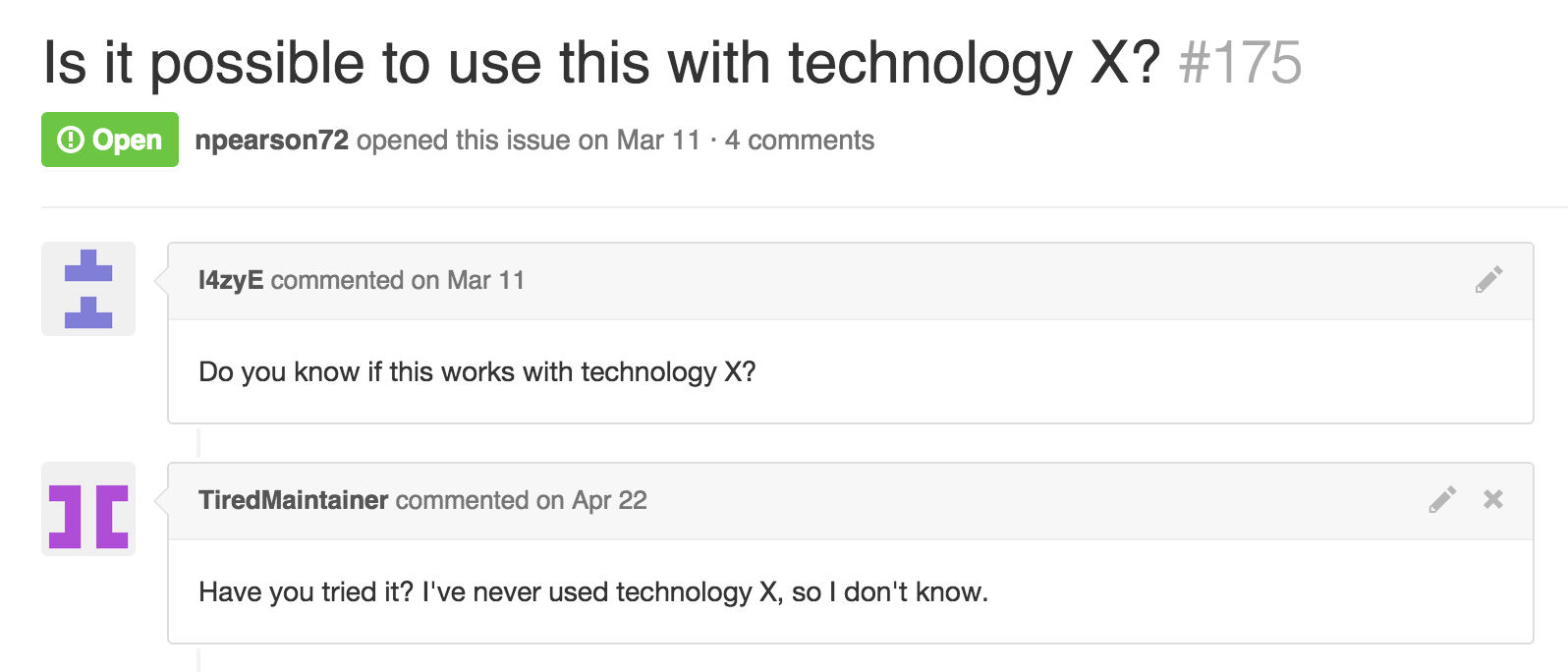Screen dimensions: 1568x672
Task: Click the pencil edit icon on I4zyE's comment
Action: click(x=1488, y=280)
